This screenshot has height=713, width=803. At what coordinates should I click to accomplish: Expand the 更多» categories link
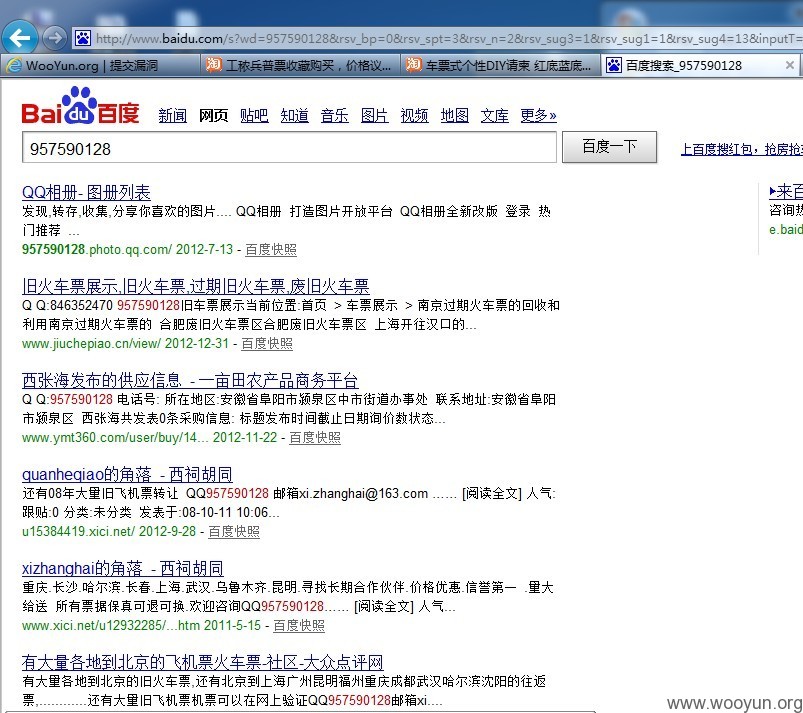pos(538,115)
